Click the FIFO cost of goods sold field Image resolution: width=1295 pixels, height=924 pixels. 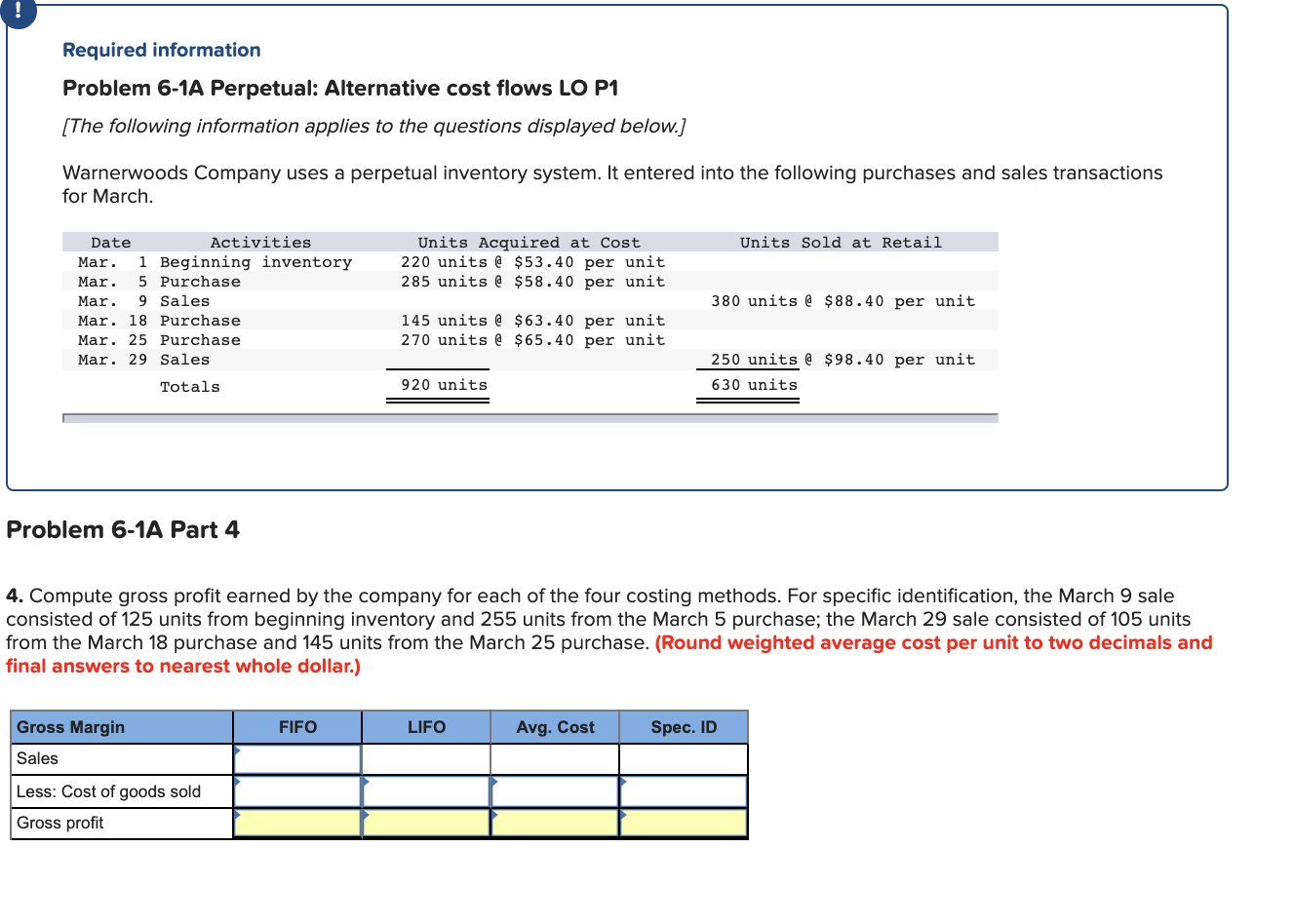[x=297, y=791]
